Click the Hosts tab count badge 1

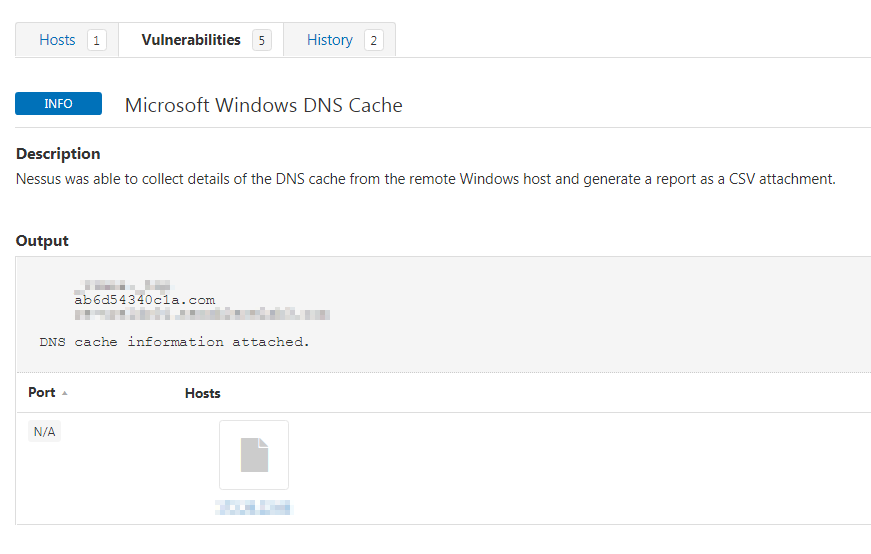97,41
